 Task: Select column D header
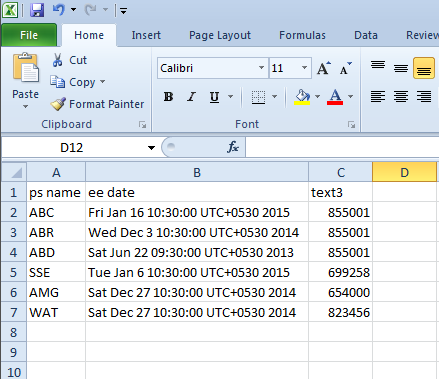click(x=404, y=172)
